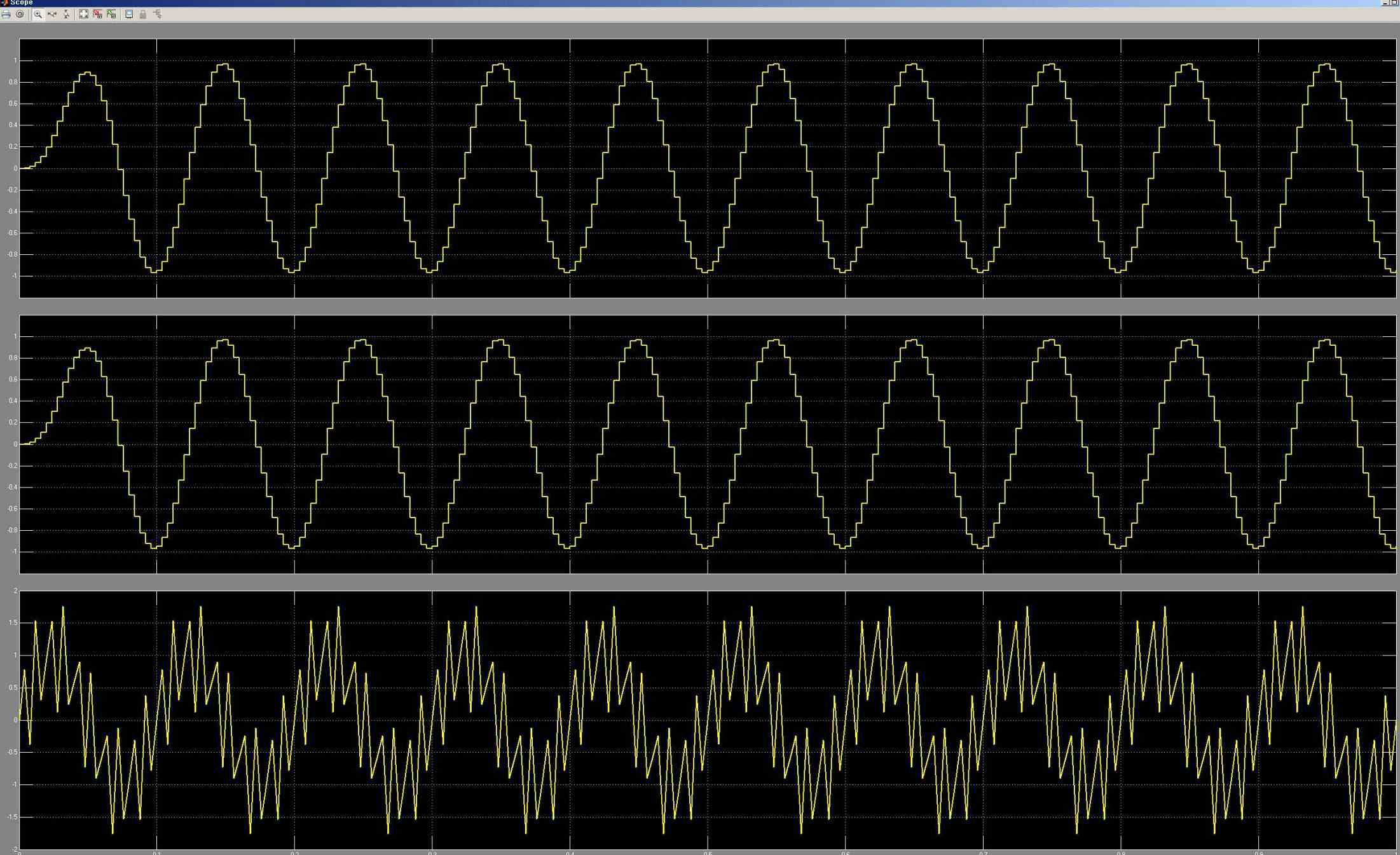Open Scope parameters gear icon
1400x855 pixels.
pos(20,14)
